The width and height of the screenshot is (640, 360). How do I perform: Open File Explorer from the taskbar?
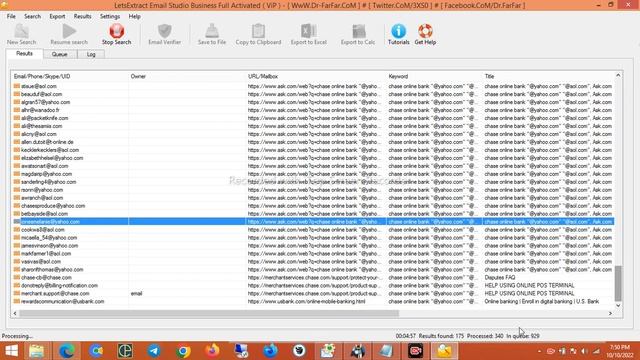pos(37,351)
